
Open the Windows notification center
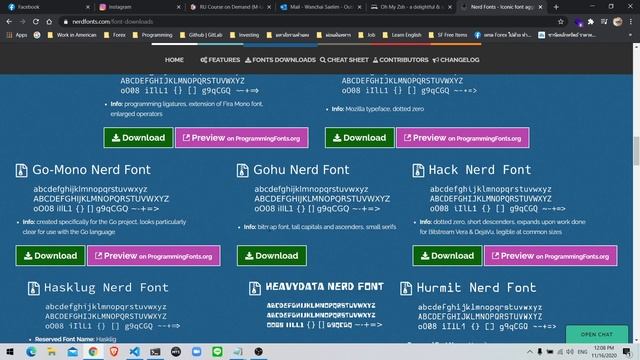pos(627,351)
